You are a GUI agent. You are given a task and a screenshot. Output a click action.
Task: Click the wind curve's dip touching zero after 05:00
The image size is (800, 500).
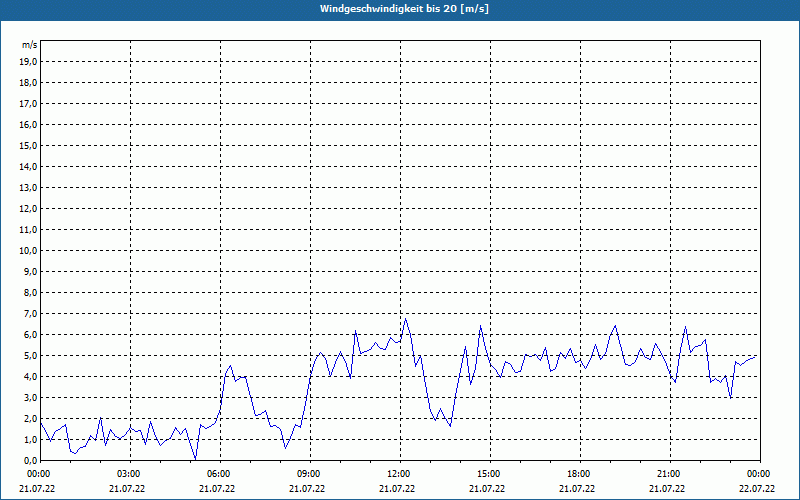tap(195, 459)
